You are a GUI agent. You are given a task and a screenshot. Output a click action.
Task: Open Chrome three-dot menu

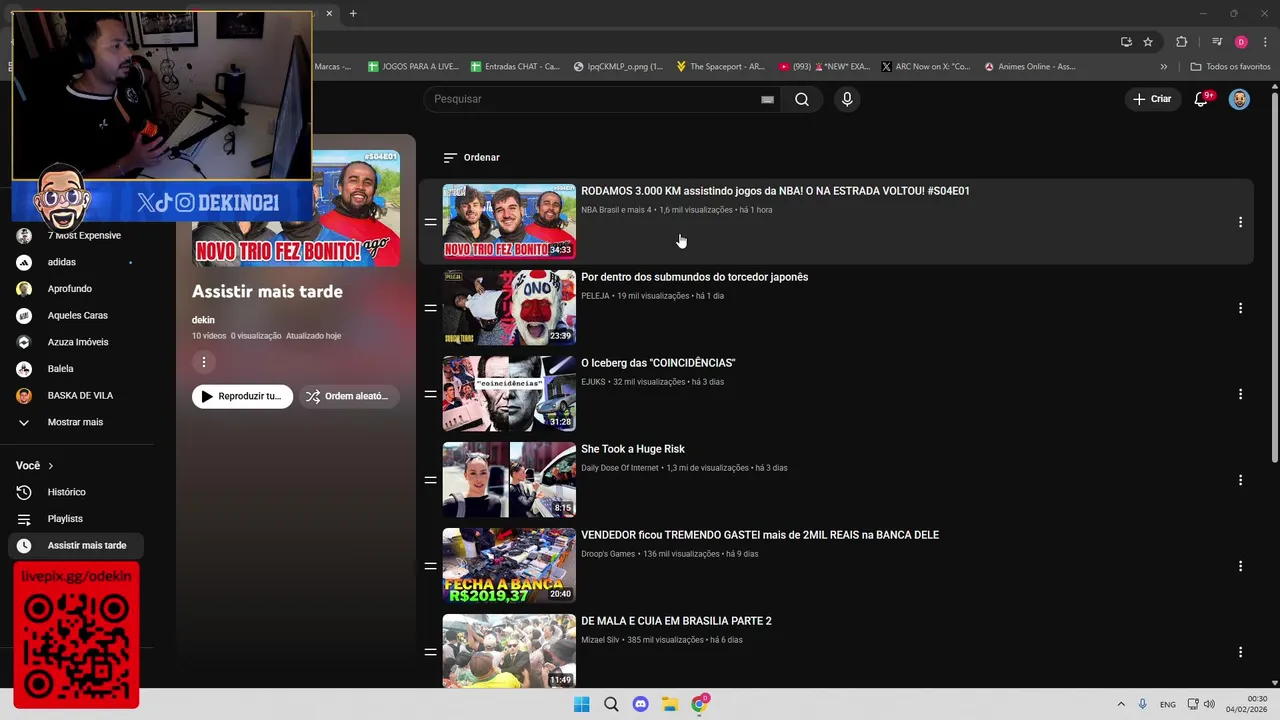pyautogui.click(x=1265, y=42)
